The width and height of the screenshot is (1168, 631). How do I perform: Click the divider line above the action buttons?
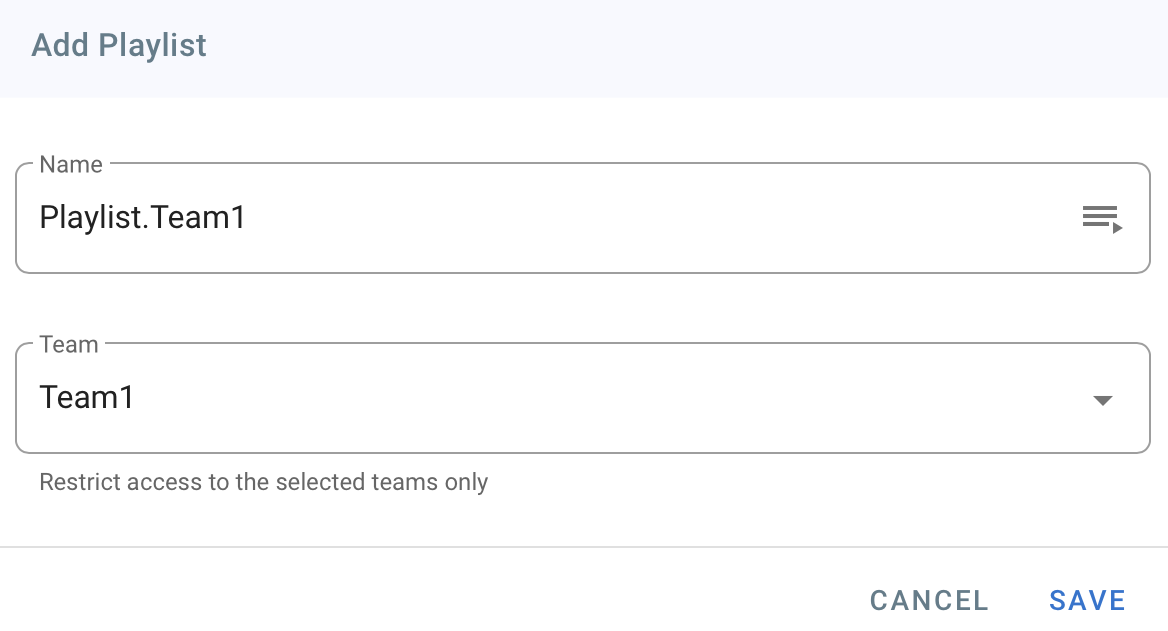pyautogui.click(x=584, y=547)
